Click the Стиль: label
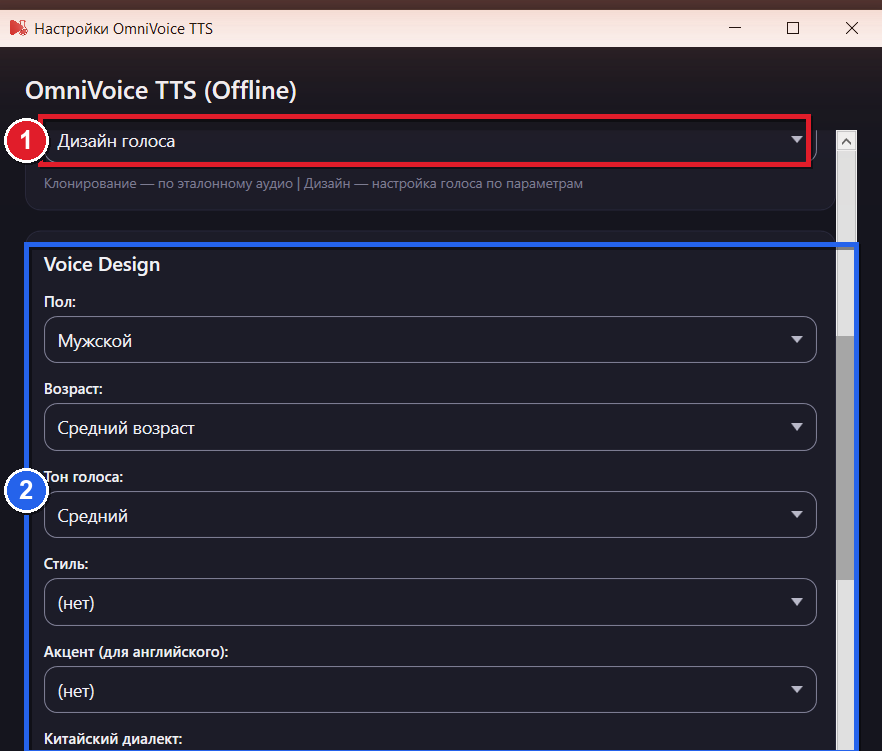Image resolution: width=882 pixels, height=751 pixels. click(x=66, y=564)
